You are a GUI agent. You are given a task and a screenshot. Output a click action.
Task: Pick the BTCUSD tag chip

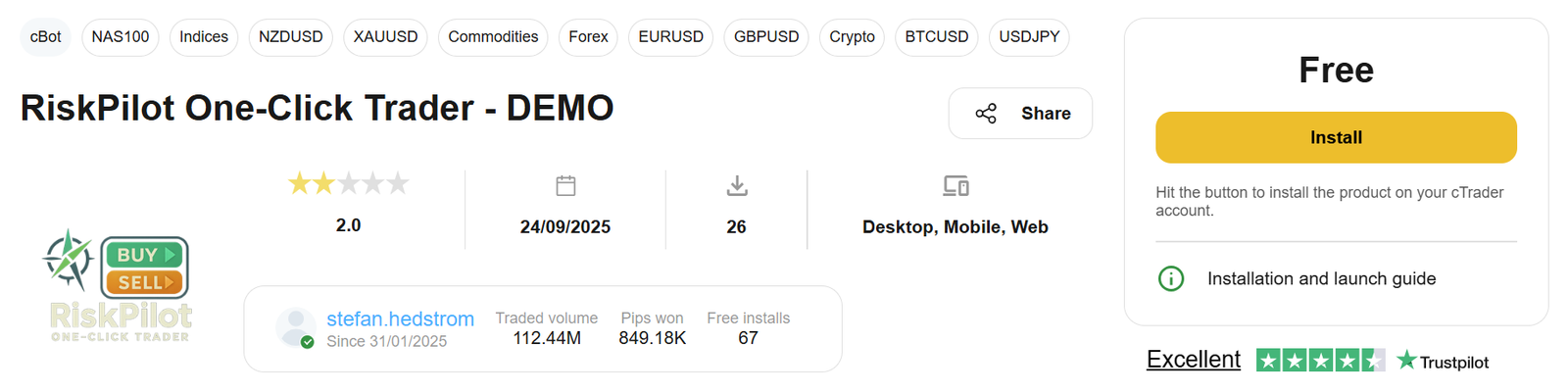tap(936, 37)
